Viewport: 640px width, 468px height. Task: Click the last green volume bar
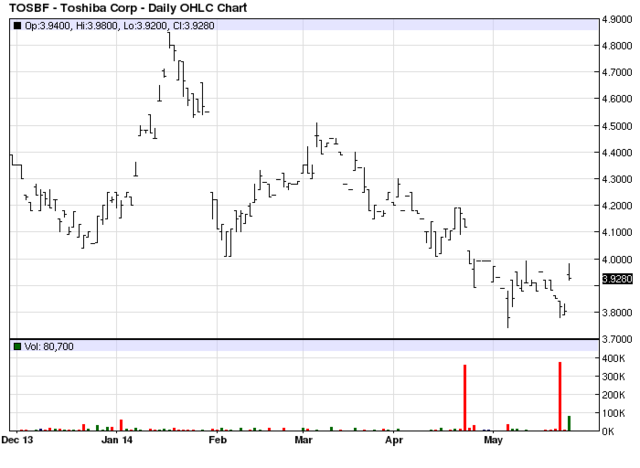tap(569, 424)
